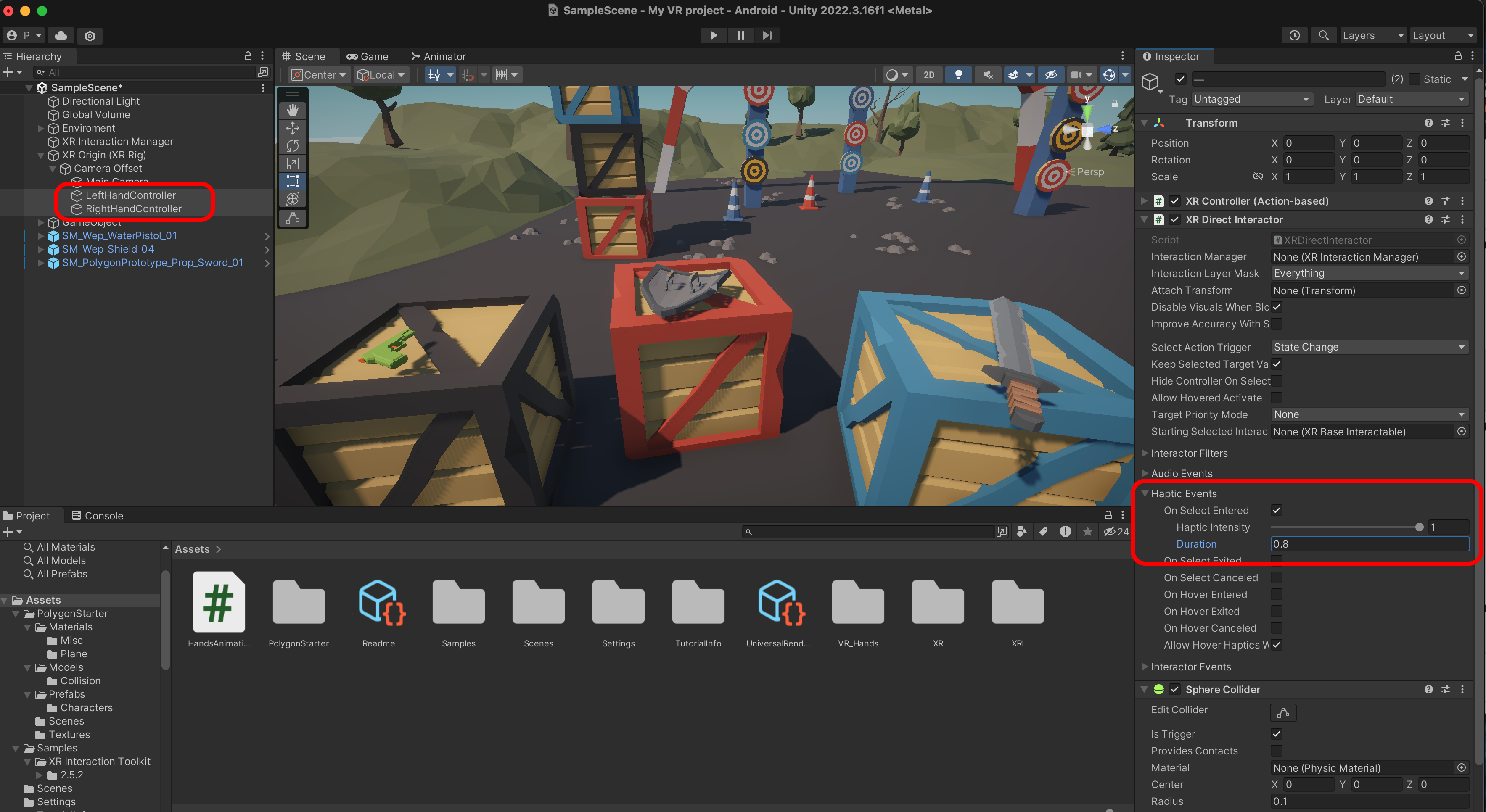
Task: Expand the Interactor Filters section
Action: point(1188,453)
